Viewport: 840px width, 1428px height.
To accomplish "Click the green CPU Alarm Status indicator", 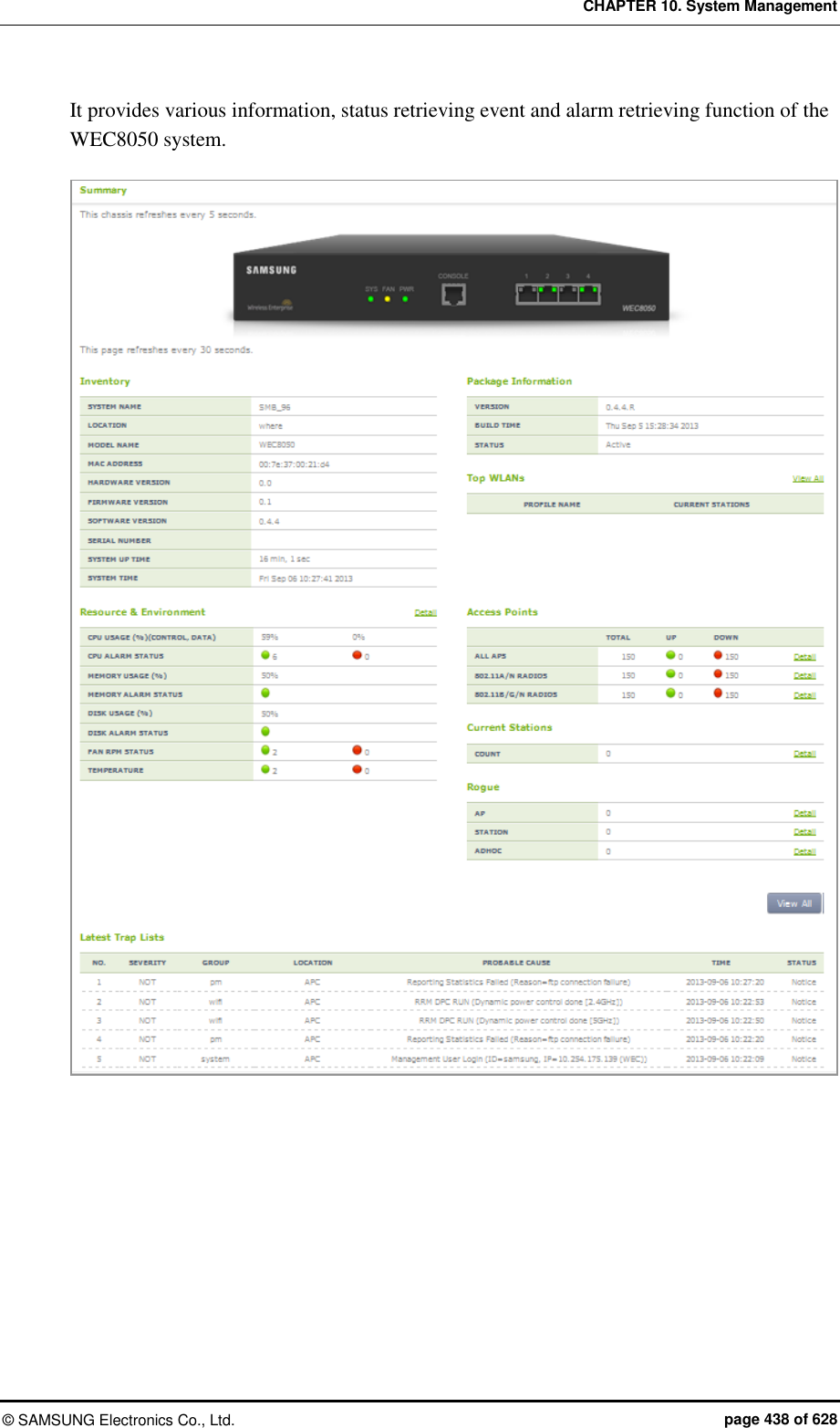I will (x=265, y=655).
